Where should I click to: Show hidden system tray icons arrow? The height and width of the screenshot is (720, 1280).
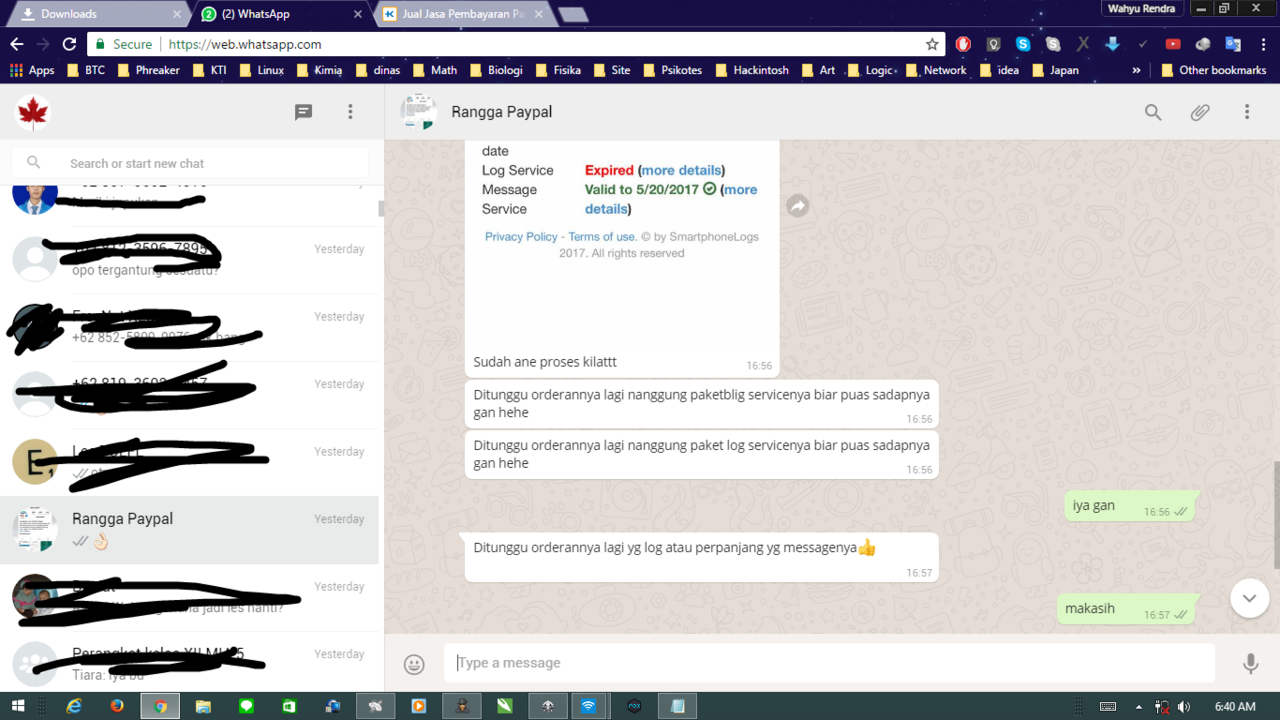tap(1140, 707)
